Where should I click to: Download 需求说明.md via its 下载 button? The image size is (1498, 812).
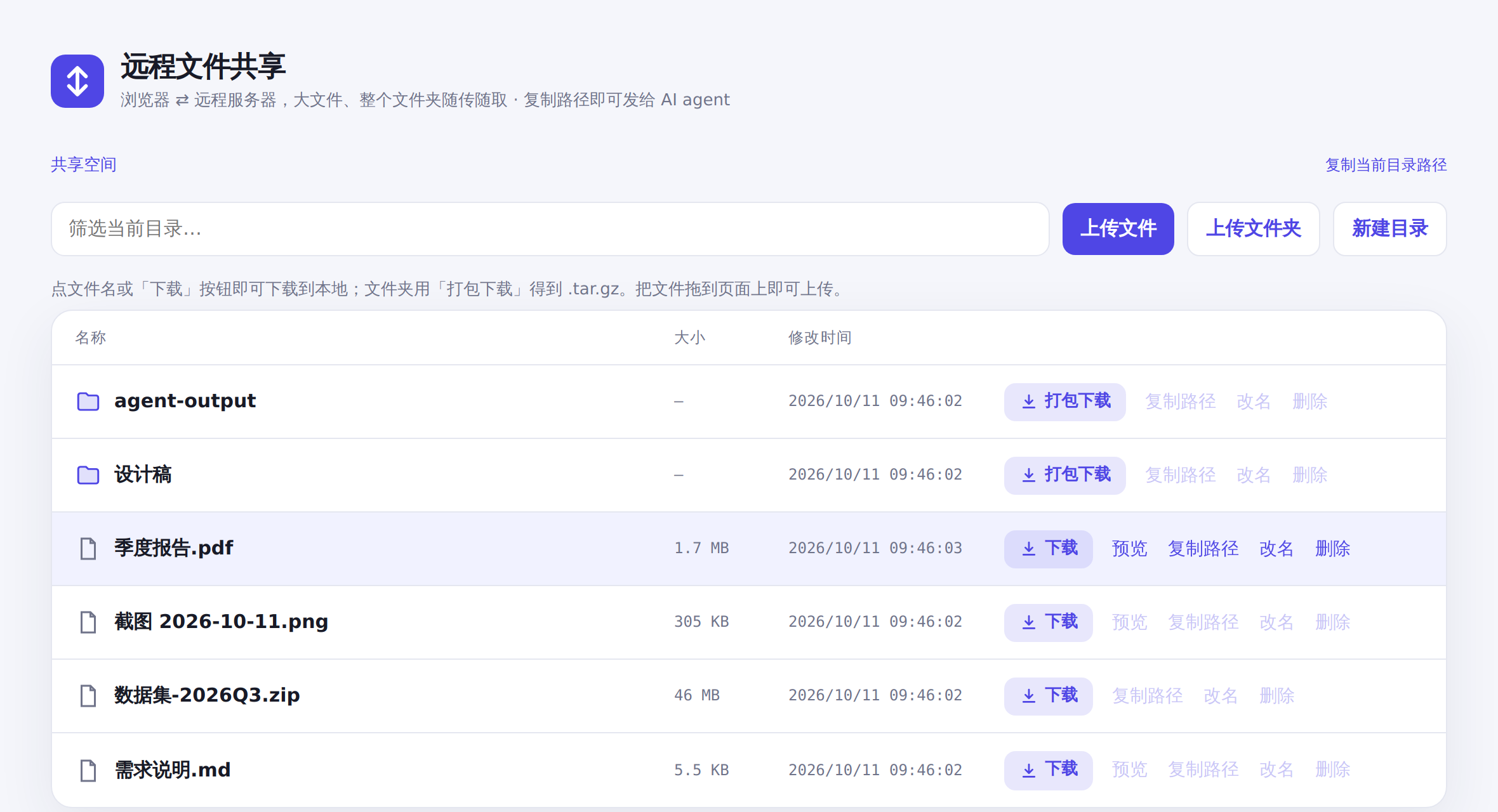1048,770
